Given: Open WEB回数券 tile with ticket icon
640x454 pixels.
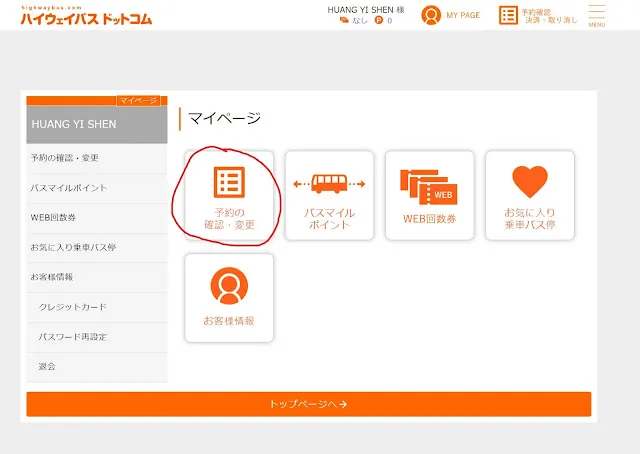Looking at the screenshot, I should tap(429, 195).
